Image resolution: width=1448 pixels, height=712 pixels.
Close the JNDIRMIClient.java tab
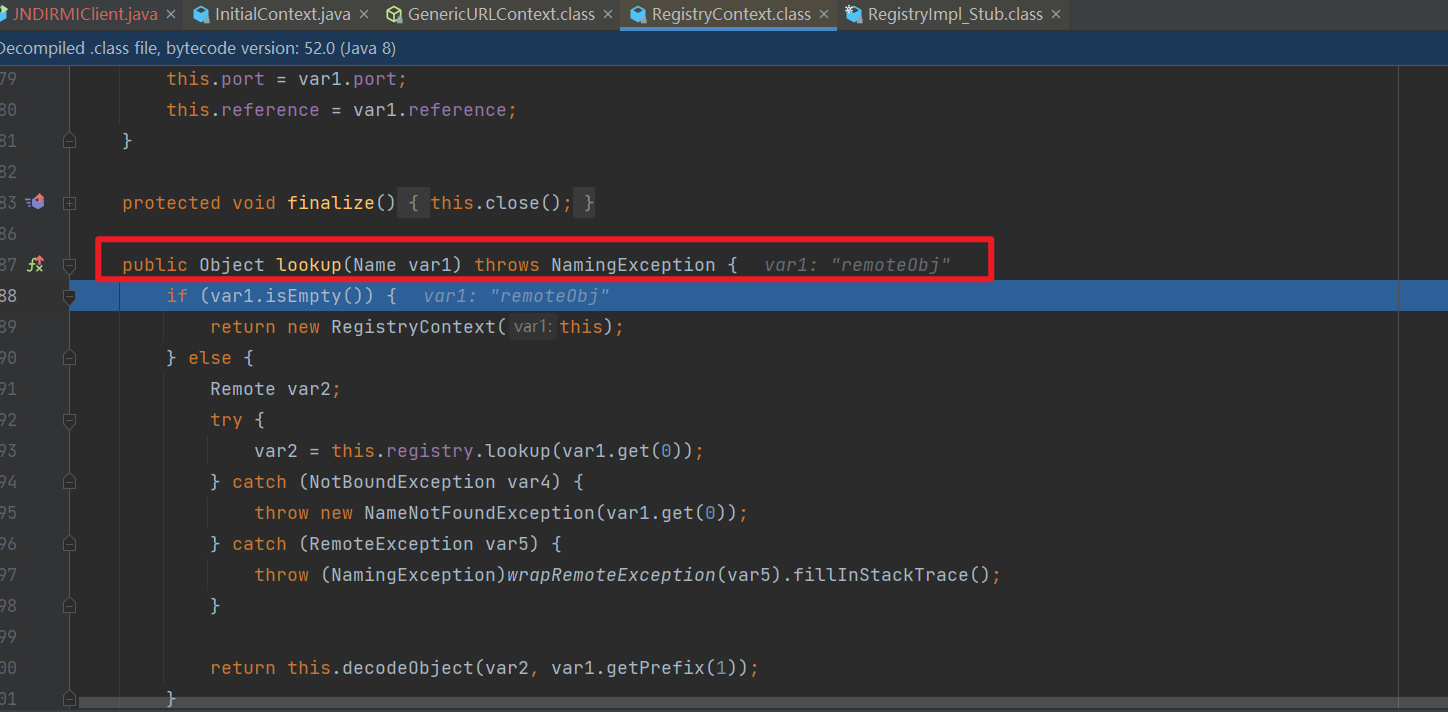[x=170, y=15]
